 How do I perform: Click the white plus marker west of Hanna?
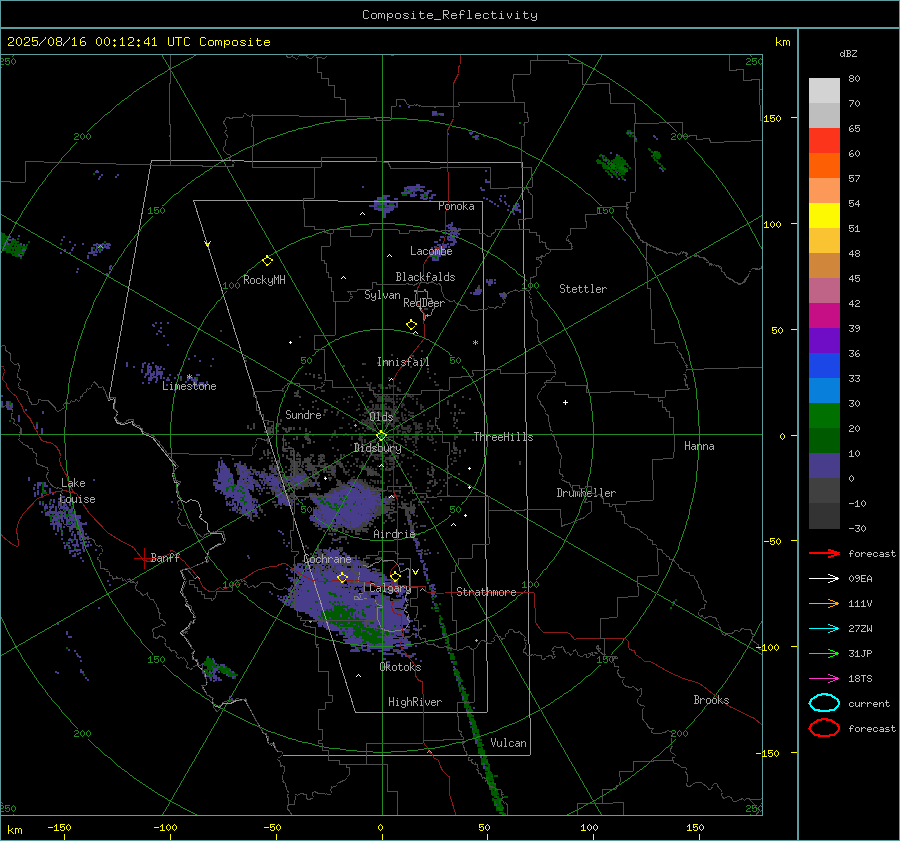(565, 402)
